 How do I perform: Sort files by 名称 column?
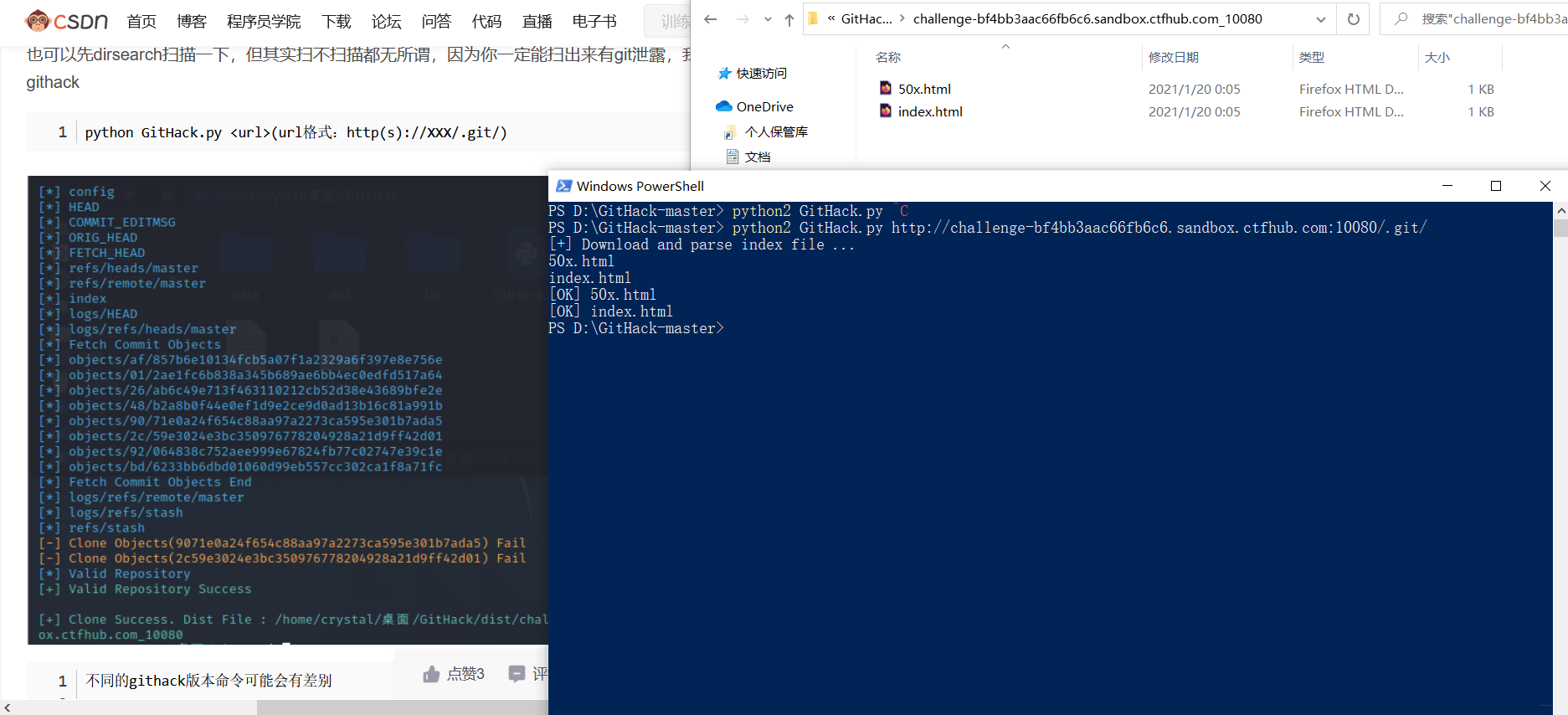pos(888,57)
